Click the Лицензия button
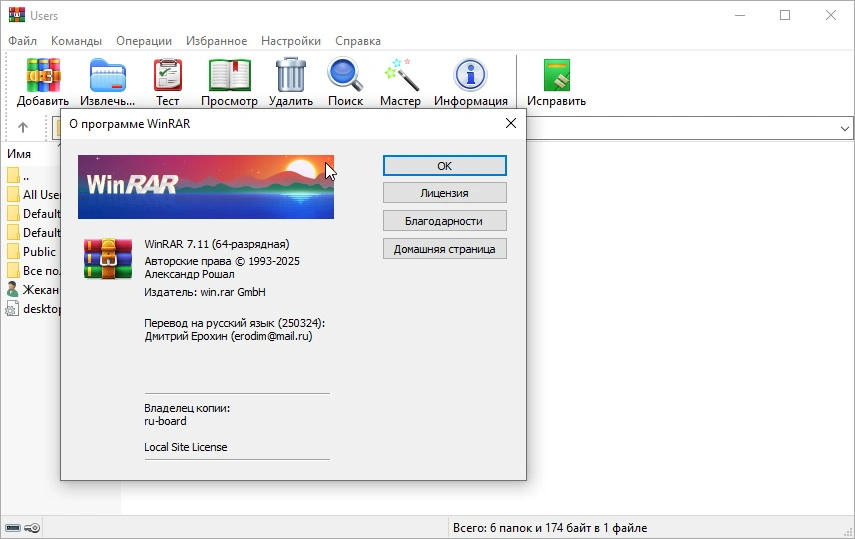Viewport: 855px width, 539px height. coord(444,193)
